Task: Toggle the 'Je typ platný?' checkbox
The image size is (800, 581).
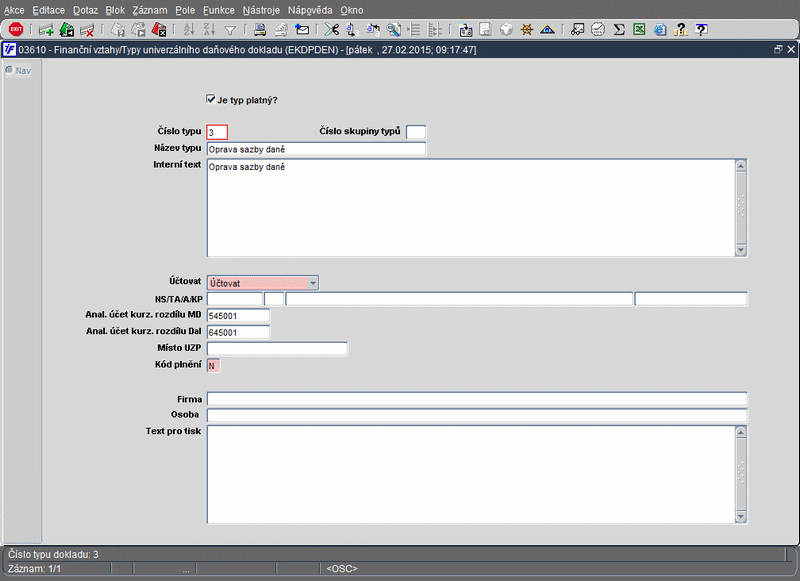Action: (211, 99)
